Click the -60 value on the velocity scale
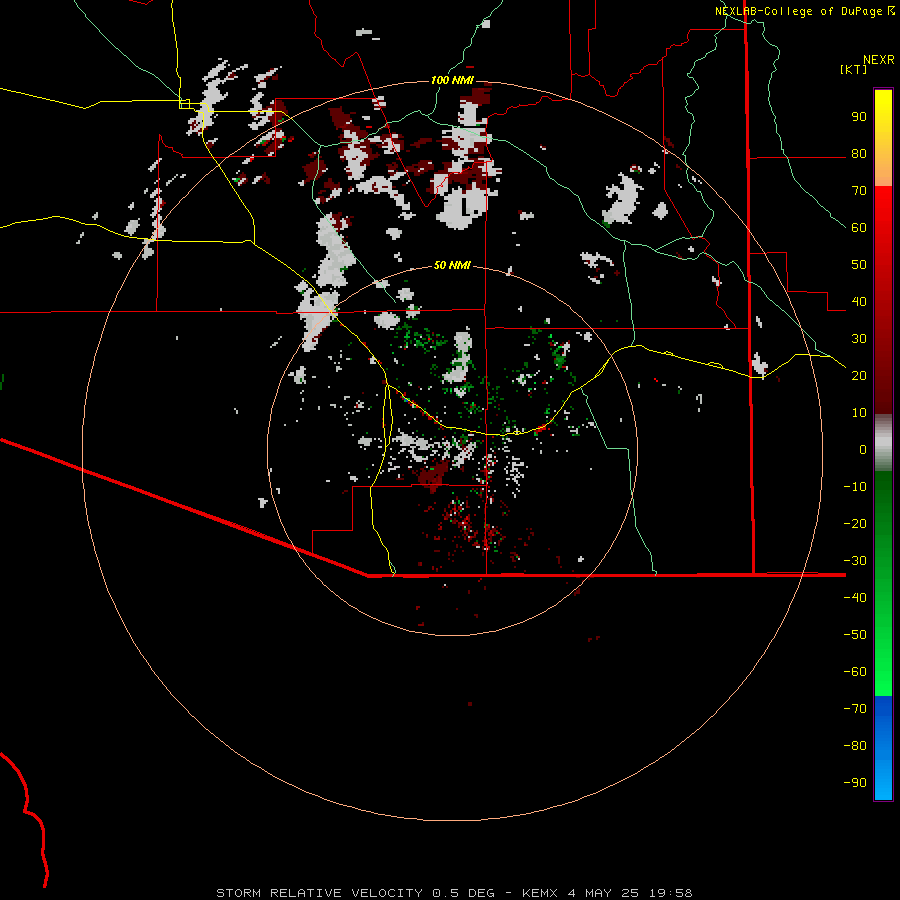 pyautogui.click(x=855, y=672)
